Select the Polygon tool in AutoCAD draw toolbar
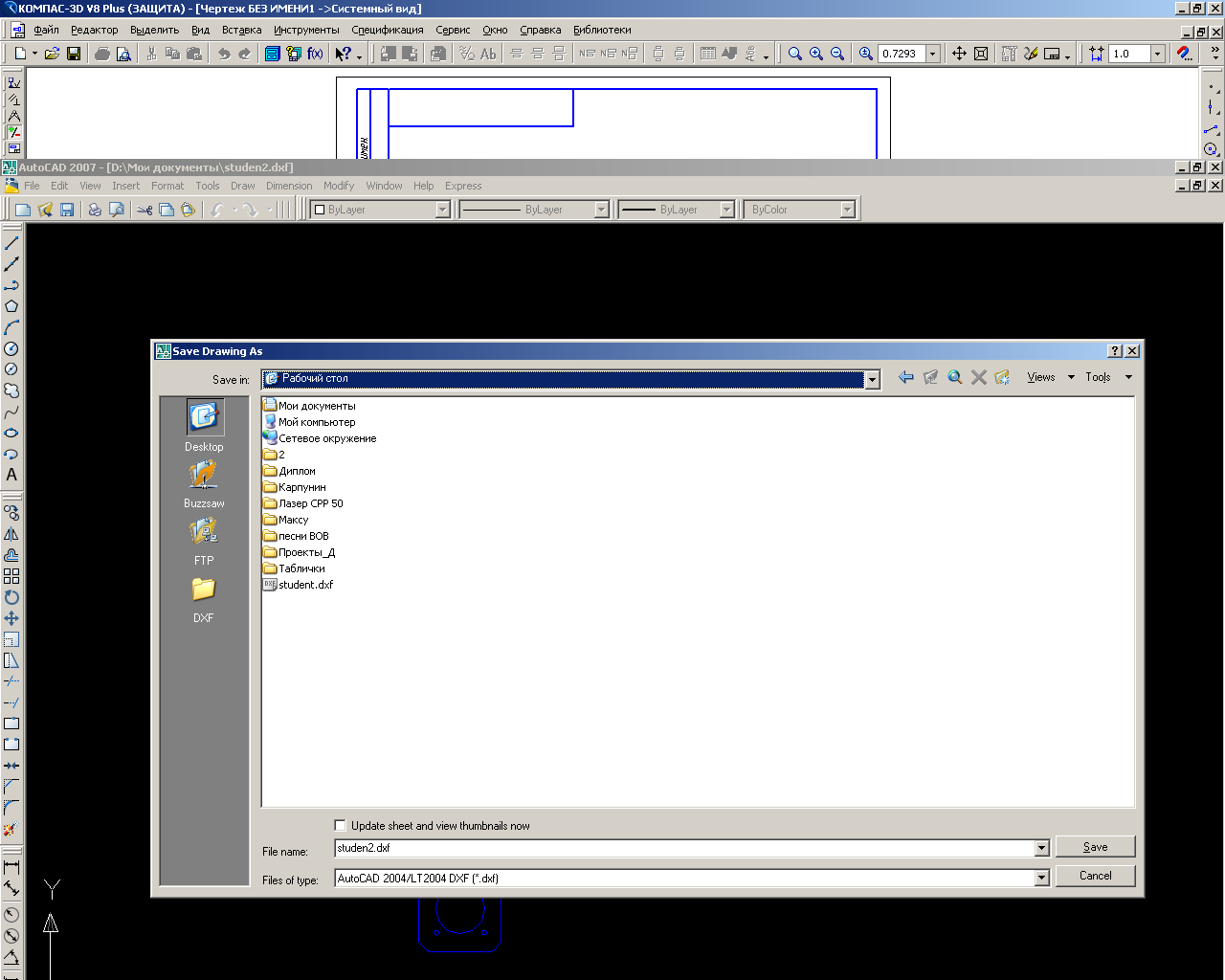This screenshot has height=980, width=1225. tap(11, 306)
